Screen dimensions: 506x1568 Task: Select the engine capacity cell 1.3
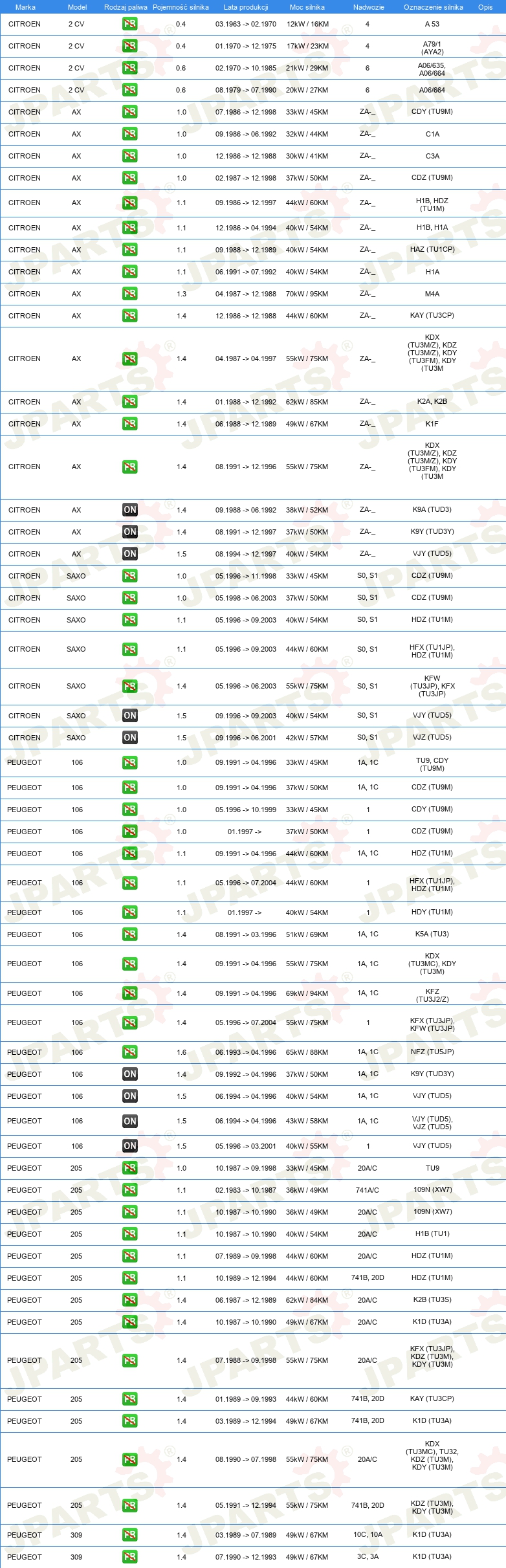point(181,294)
